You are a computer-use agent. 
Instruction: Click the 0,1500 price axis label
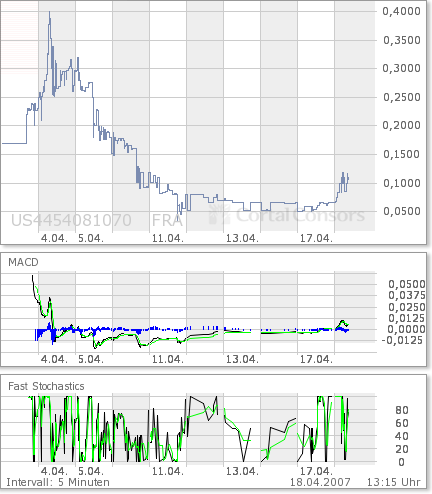point(402,154)
